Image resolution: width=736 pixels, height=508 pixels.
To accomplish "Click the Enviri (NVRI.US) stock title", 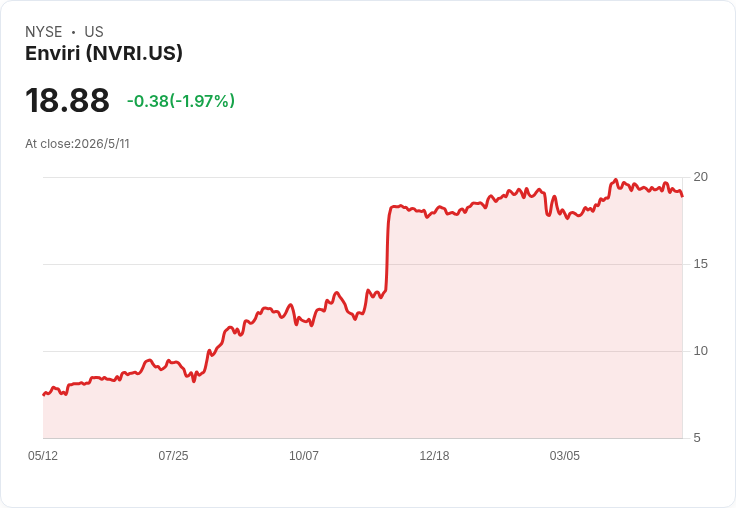I will pyautogui.click(x=104, y=53).
